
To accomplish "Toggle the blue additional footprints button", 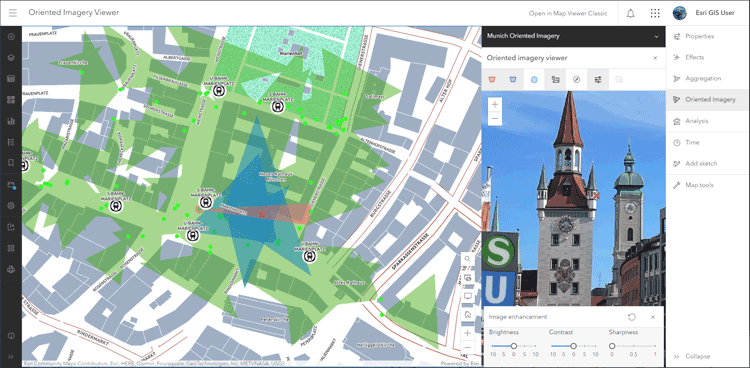I will (x=513, y=80).
